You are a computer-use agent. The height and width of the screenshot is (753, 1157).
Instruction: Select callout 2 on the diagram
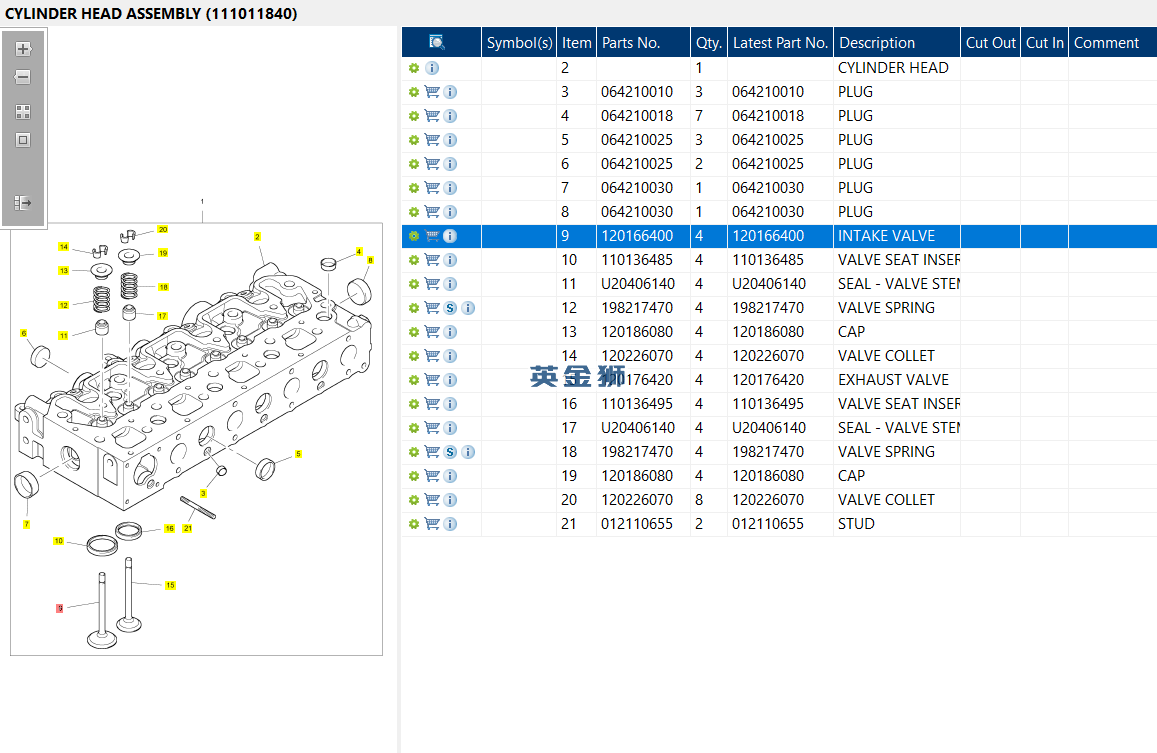tap(257, 237)
